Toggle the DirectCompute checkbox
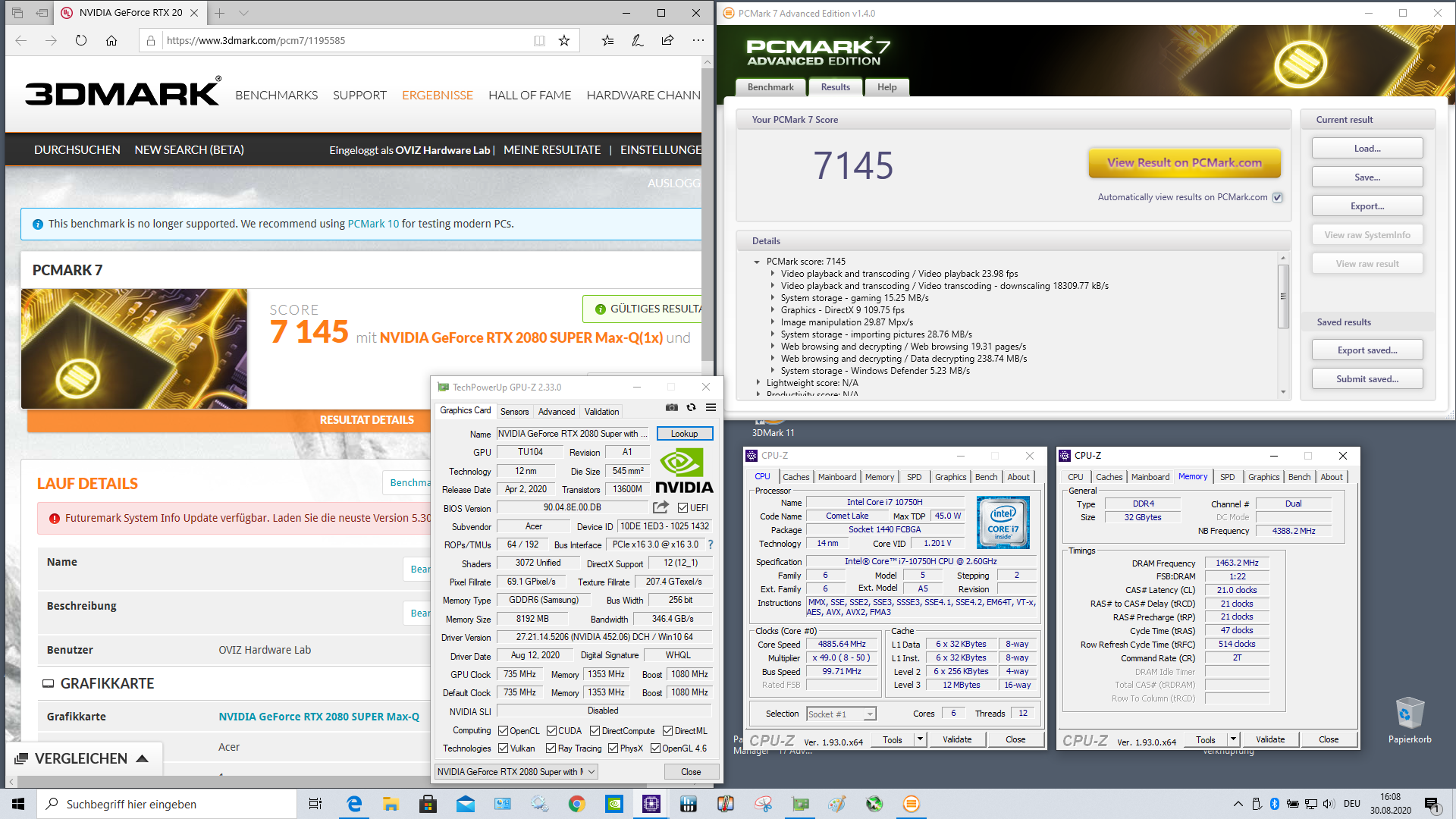This screenshot has height=819, width=1456. point(595,731)
